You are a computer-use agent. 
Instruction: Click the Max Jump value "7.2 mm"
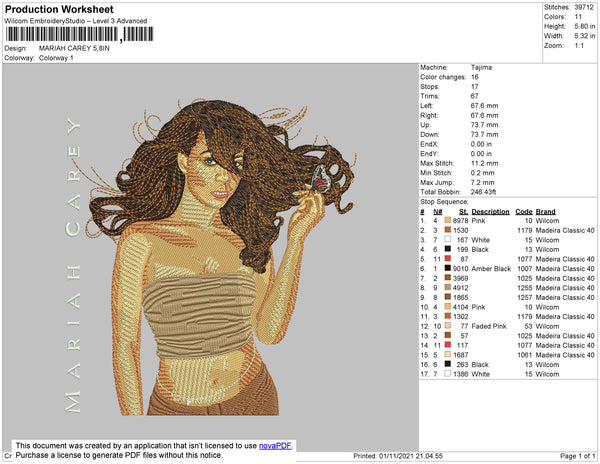483,182
